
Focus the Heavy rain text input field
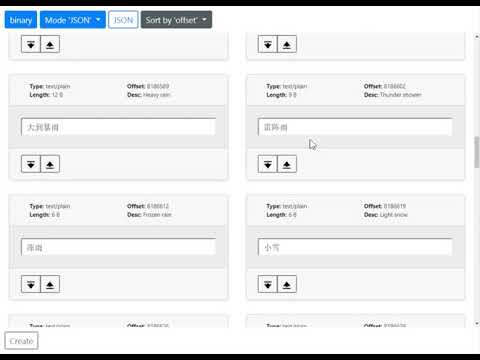click(x=118, y=127)
